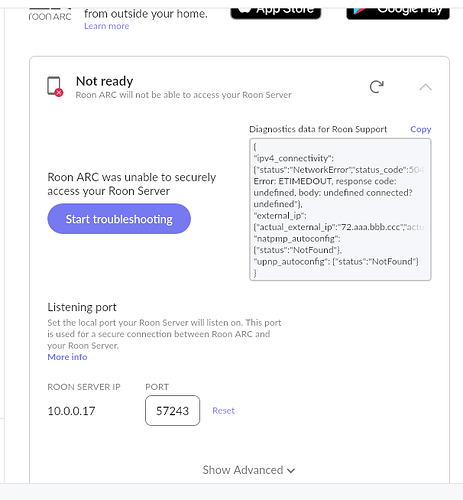Click the Roon Server IP address 10.0.0.17
This screenshot has width=463, height=500.
tap(71, 411)
